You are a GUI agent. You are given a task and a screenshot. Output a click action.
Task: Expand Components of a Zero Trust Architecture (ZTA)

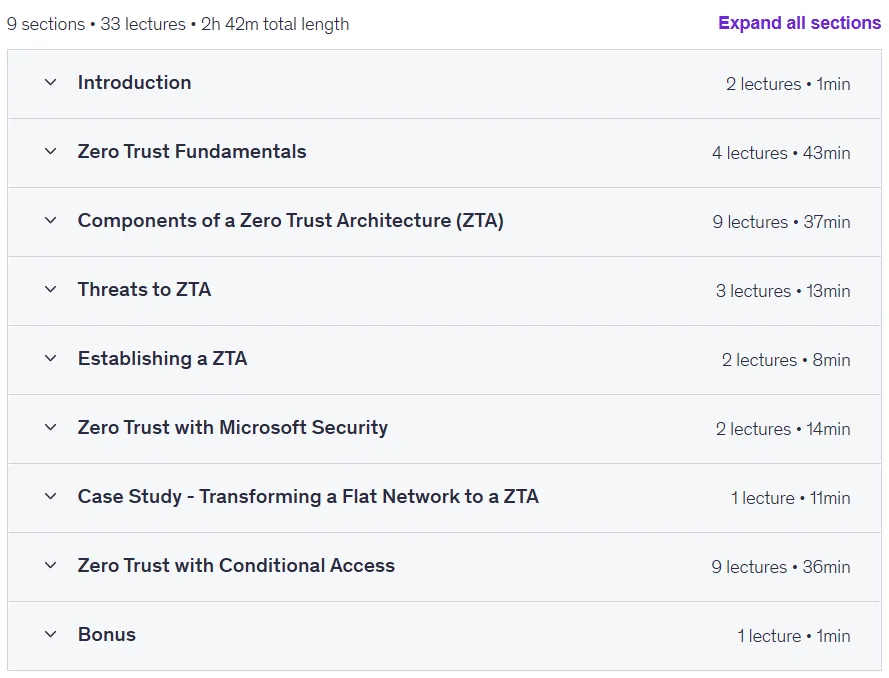coord(290,221)
